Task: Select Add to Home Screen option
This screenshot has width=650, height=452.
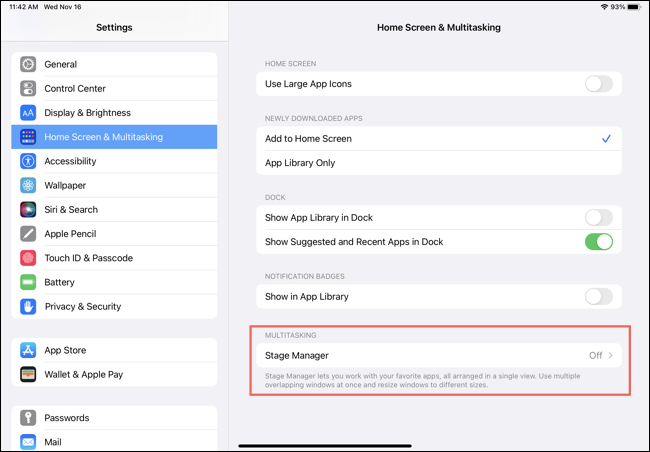Action: pos(439,139)
